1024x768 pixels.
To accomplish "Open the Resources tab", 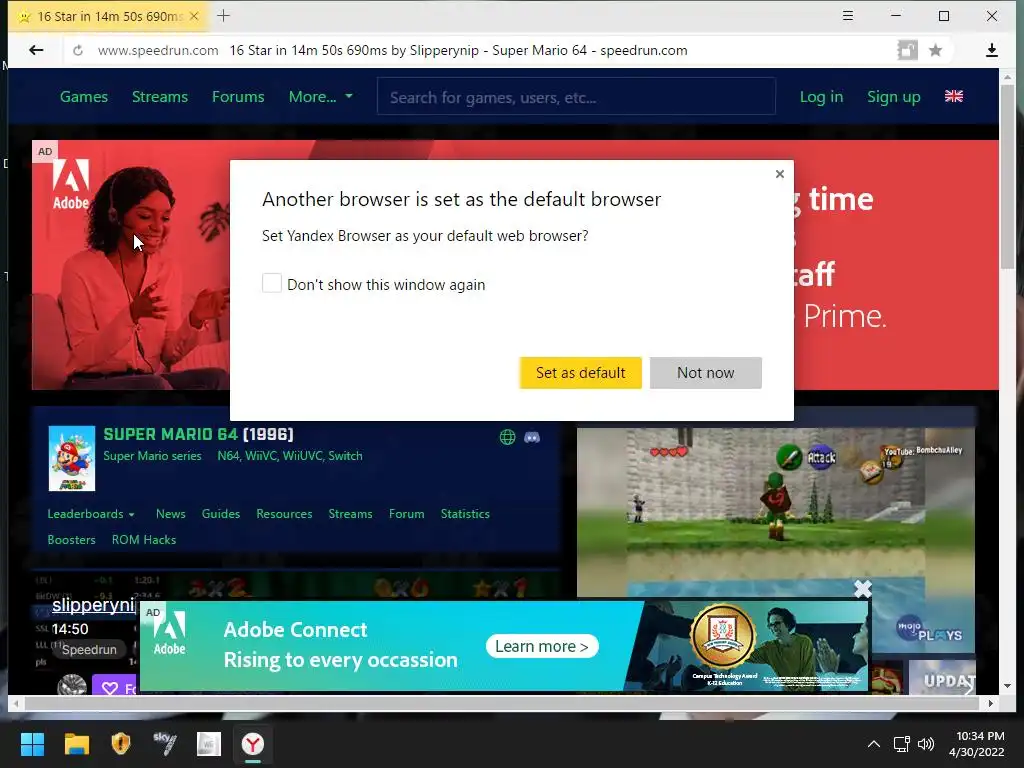I will coord(284,514).
